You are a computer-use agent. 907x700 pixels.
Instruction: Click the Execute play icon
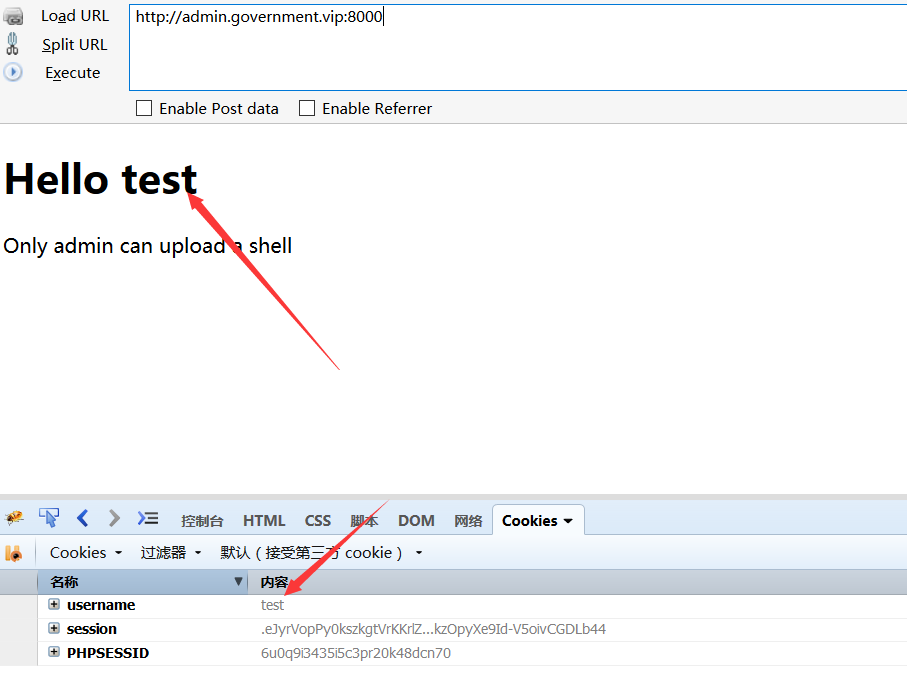(13, 72)
